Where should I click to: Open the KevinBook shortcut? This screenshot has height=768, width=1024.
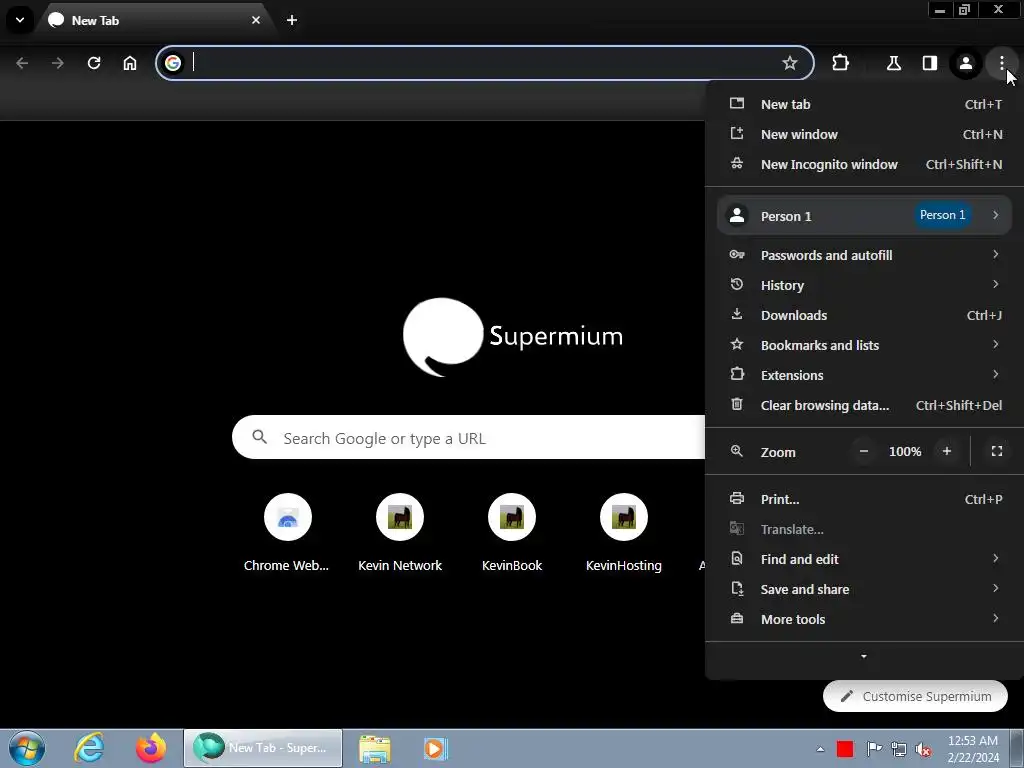(512, 534)
